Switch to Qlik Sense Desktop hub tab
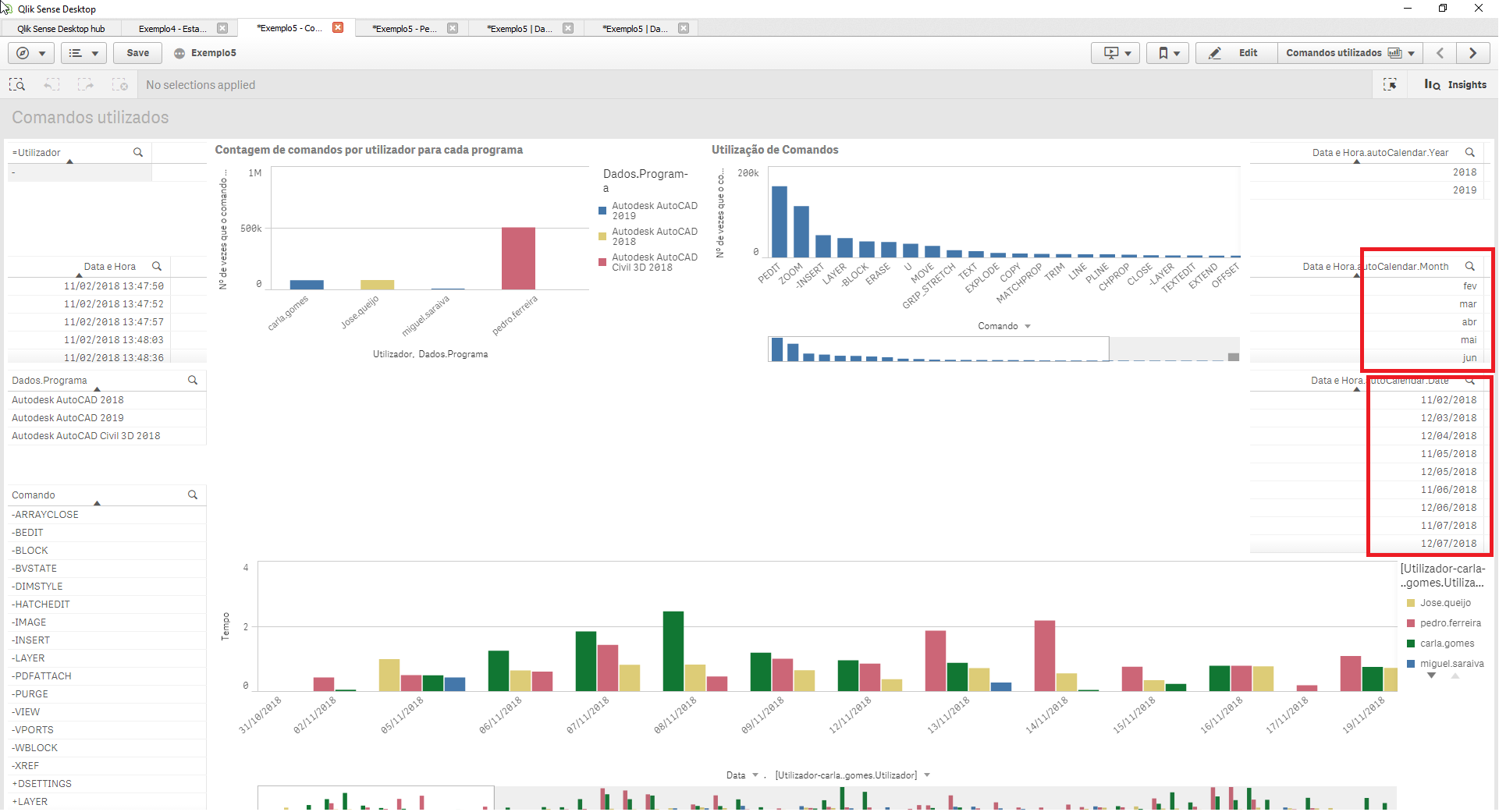 coord(61,28)
